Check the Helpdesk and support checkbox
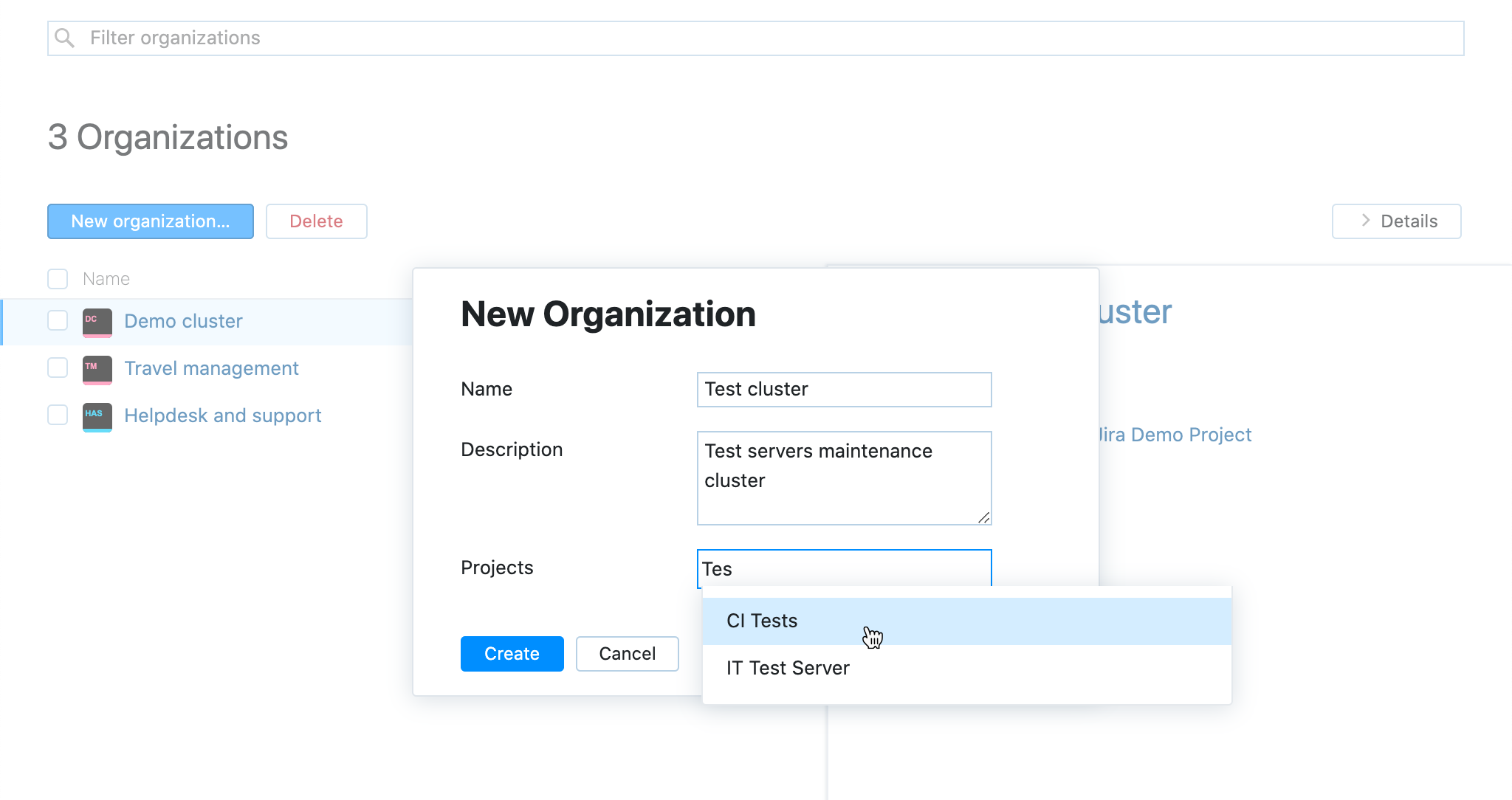The width and height of the screenshot is (1512, 800). 58,415
